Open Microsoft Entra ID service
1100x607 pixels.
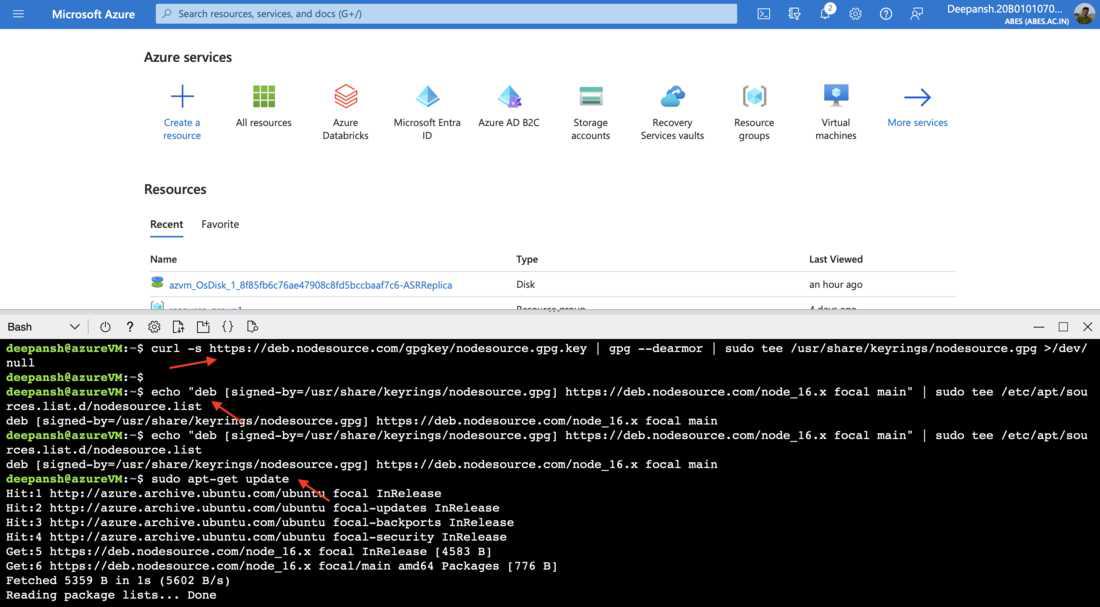click(x=427, y=112)
